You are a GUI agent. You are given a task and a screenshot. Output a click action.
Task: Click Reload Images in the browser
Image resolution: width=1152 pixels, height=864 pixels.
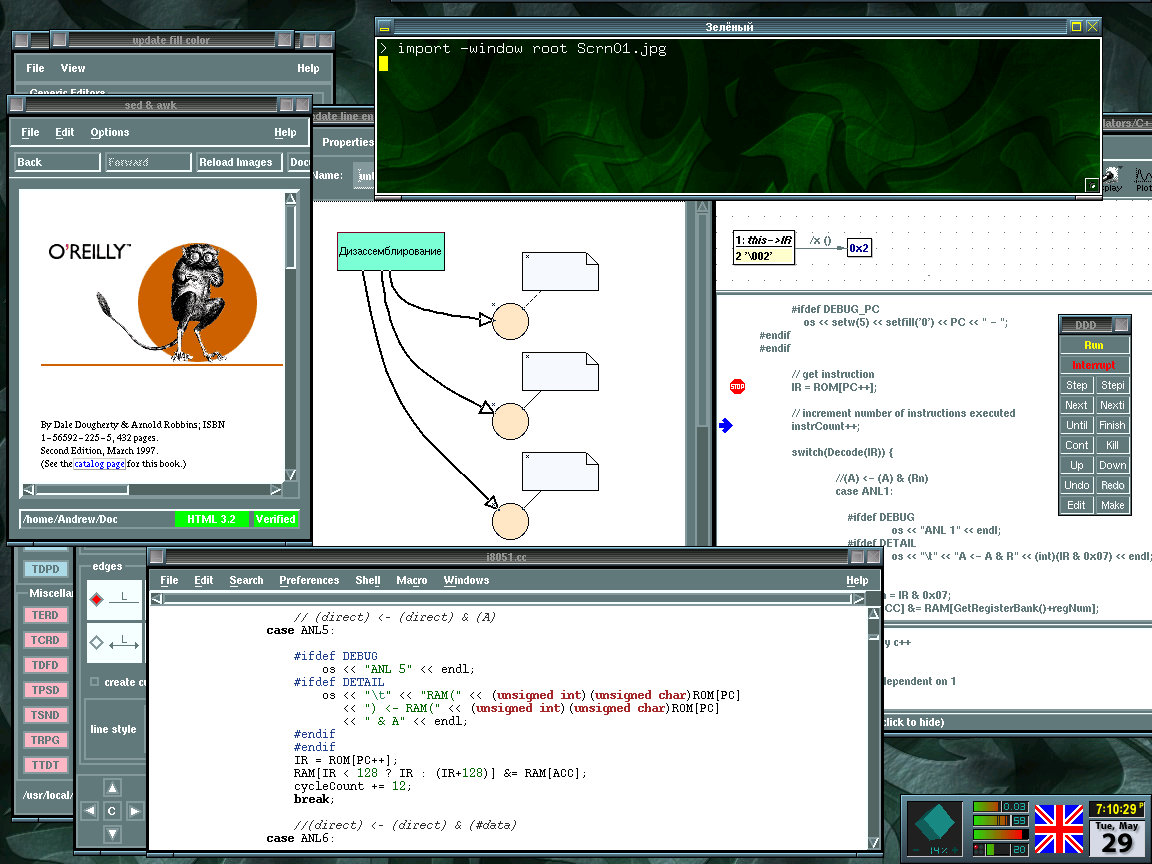236,162
